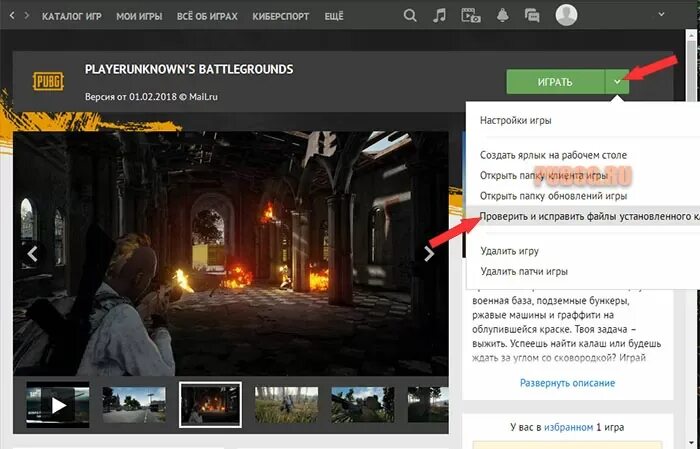The height and width of the screenshot is (449, 700).
Task: Click the Развернуть описание link
Action: [x=567, y=383]
